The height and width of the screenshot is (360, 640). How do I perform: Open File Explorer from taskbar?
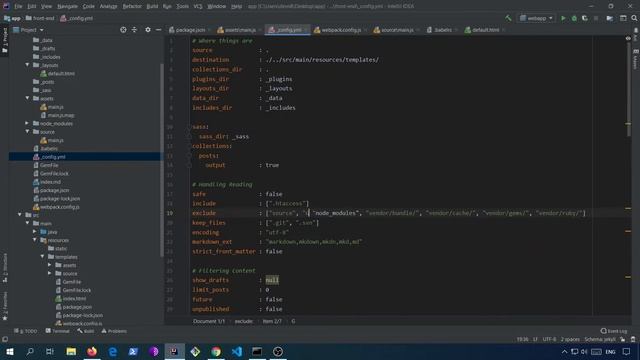coord(71,351)
